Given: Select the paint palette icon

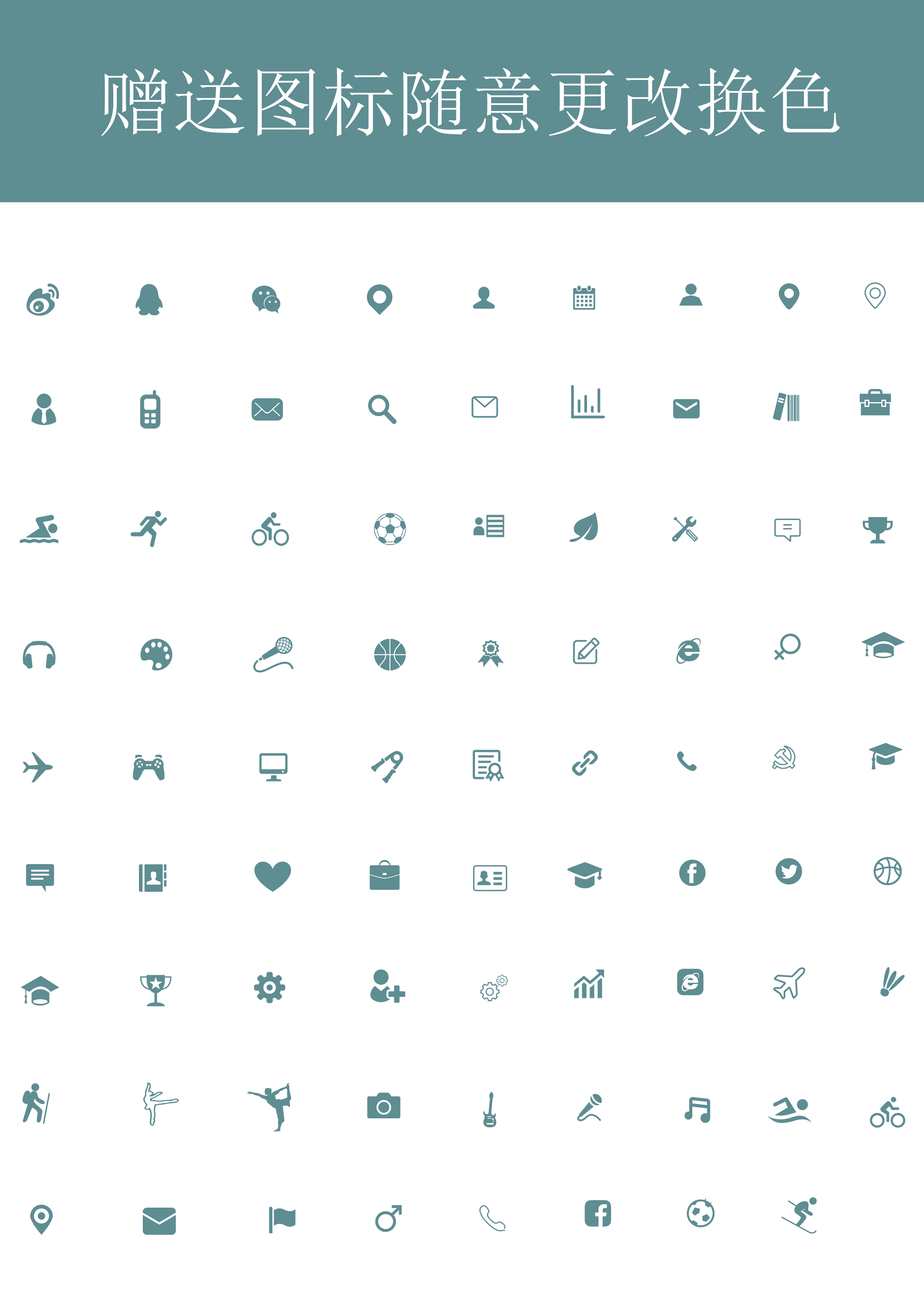Looking at the screenshot, I should coord(156,654).
